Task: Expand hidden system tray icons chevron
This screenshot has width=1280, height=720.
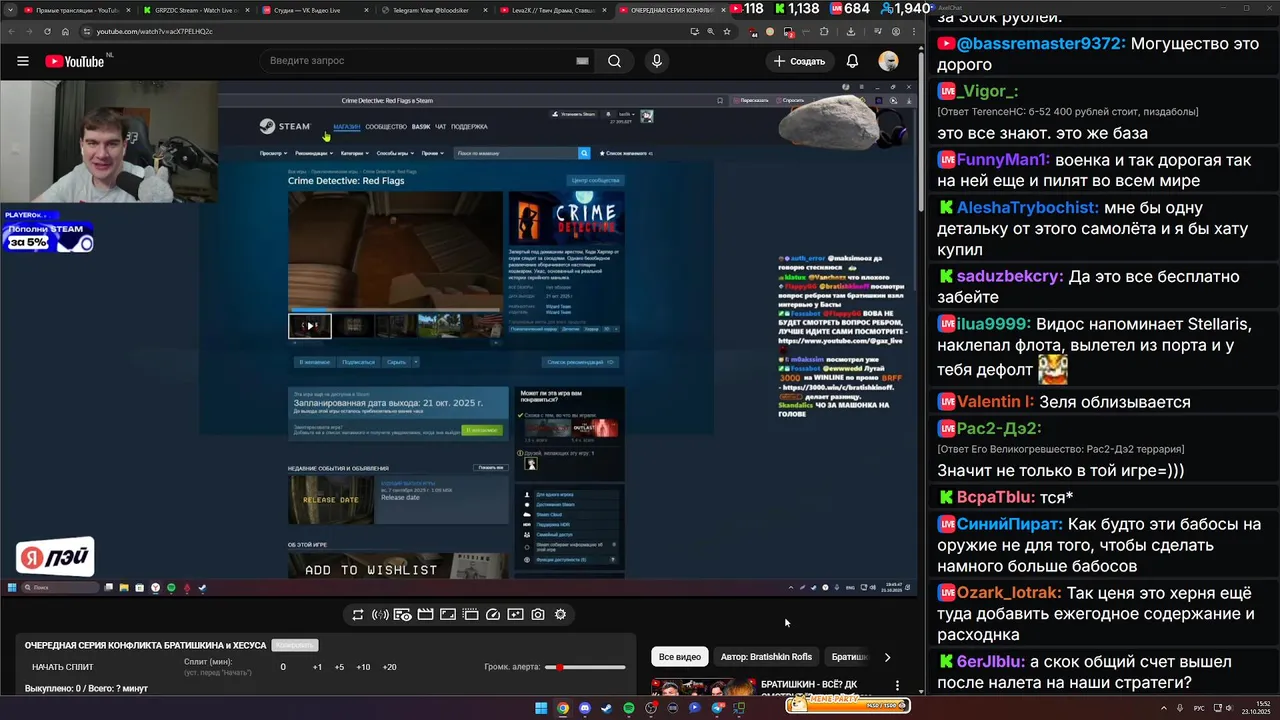Action: click(1164, 708)
